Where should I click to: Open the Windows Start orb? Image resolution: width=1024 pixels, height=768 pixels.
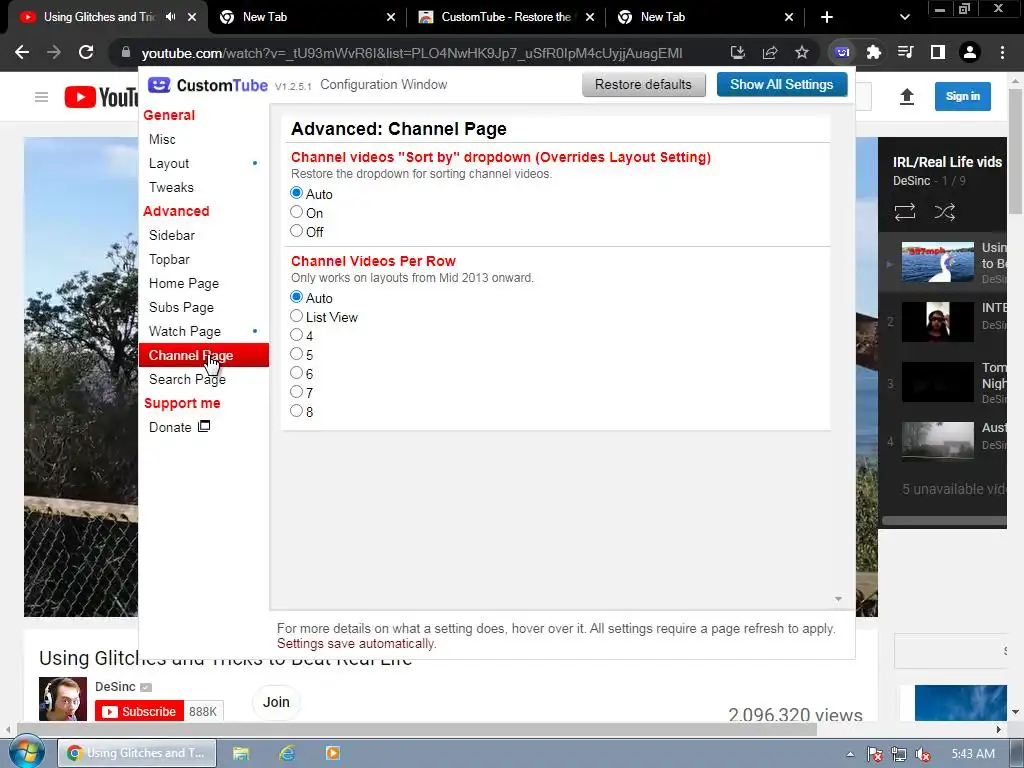pyautogui.click(x=27, y=752)
